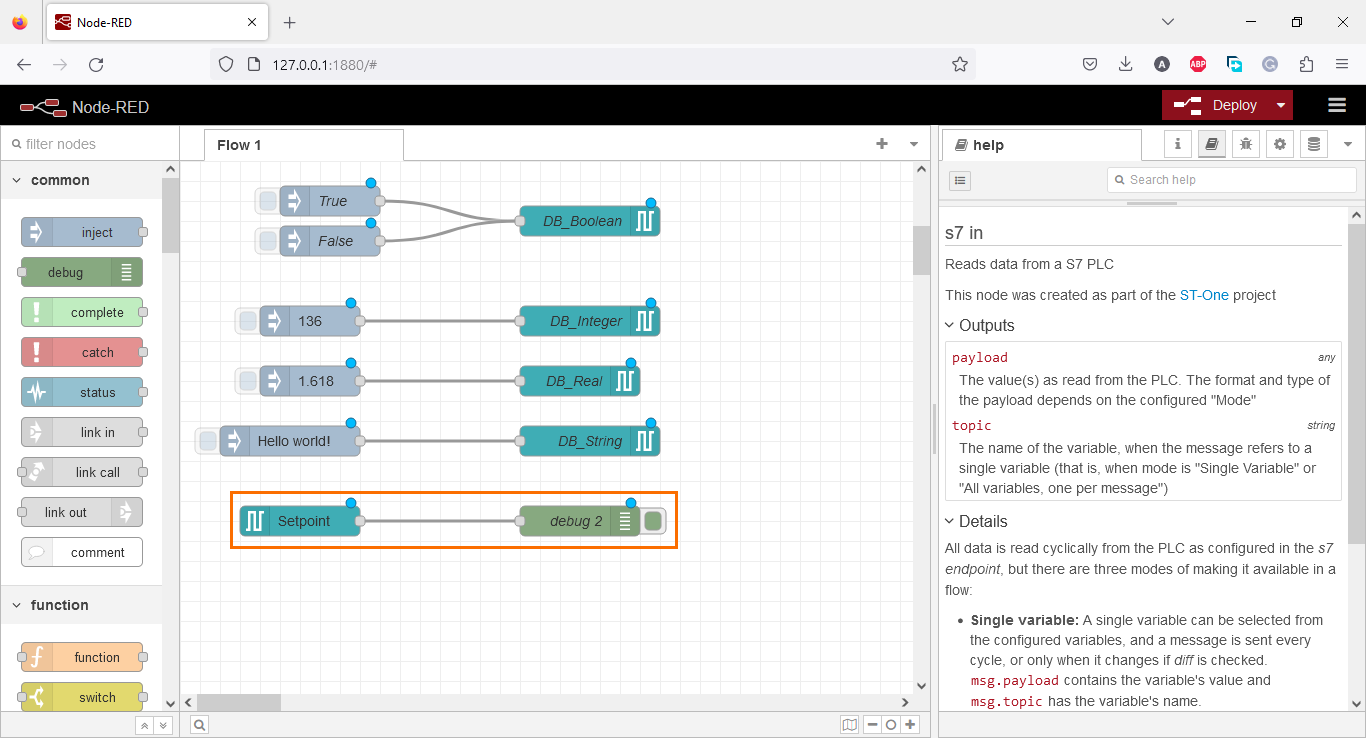Trigger the 1.618 inject node button
The height and width of the screenshot is (738, 1366).
pos(248,381)
